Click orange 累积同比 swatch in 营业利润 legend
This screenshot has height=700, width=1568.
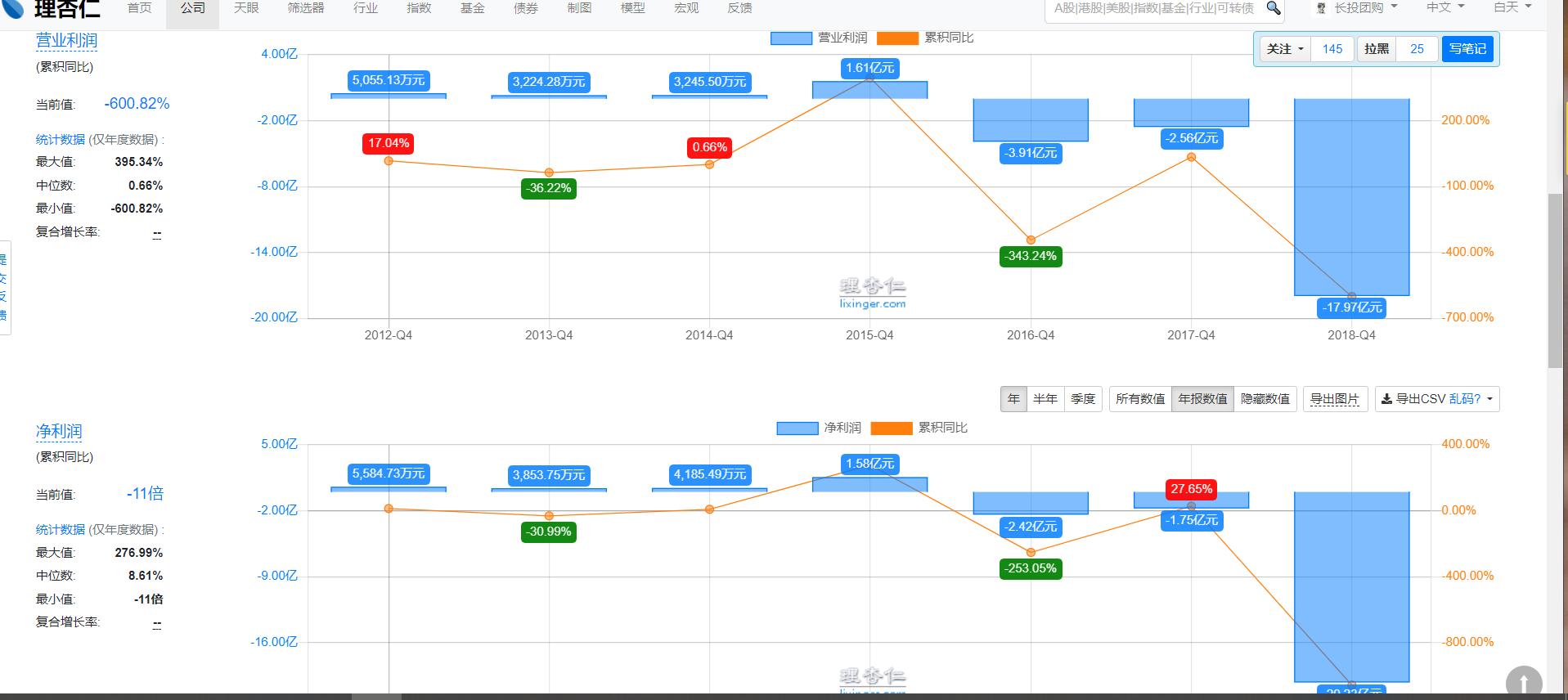click(897, 38)
